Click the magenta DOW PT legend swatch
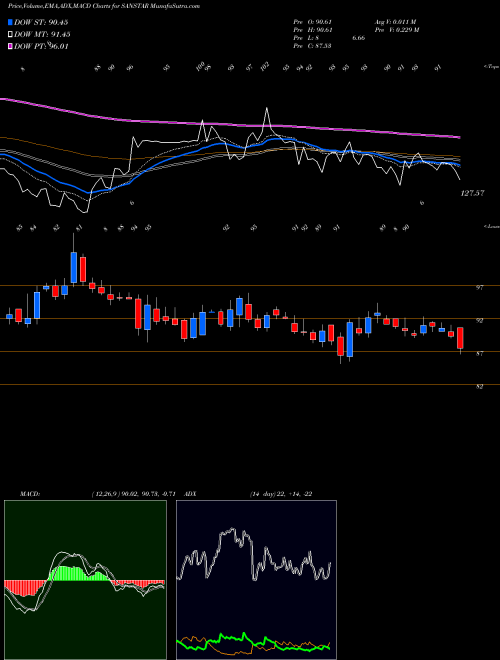The width and height of the screenshot is (500, 660). pyautogui.click(x=11, y=46)
